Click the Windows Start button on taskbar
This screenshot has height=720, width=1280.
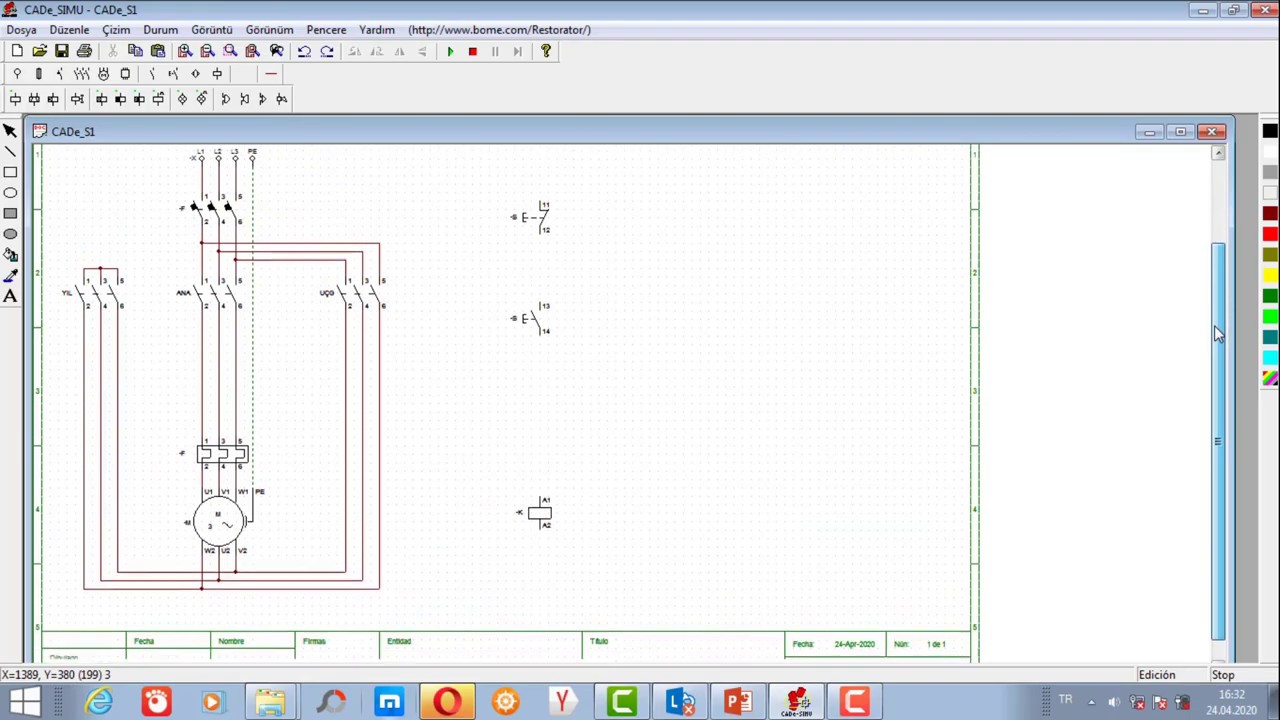click(x=24, y=702)
